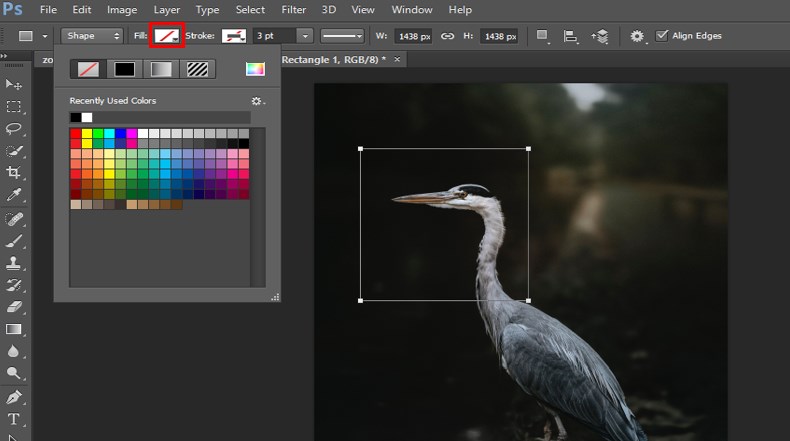
Task: Pick the yellow swatch in top row
Action: 87,134
